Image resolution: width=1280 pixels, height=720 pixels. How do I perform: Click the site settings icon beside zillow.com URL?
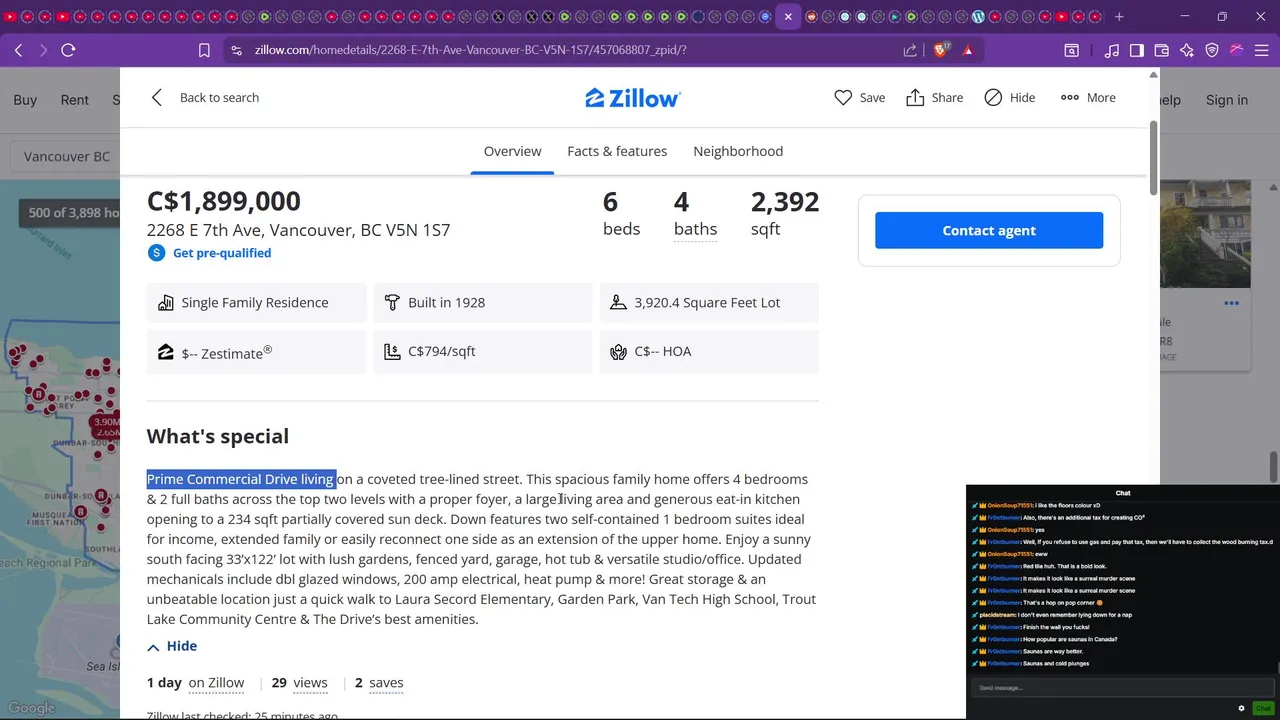(x=236, y=50)
